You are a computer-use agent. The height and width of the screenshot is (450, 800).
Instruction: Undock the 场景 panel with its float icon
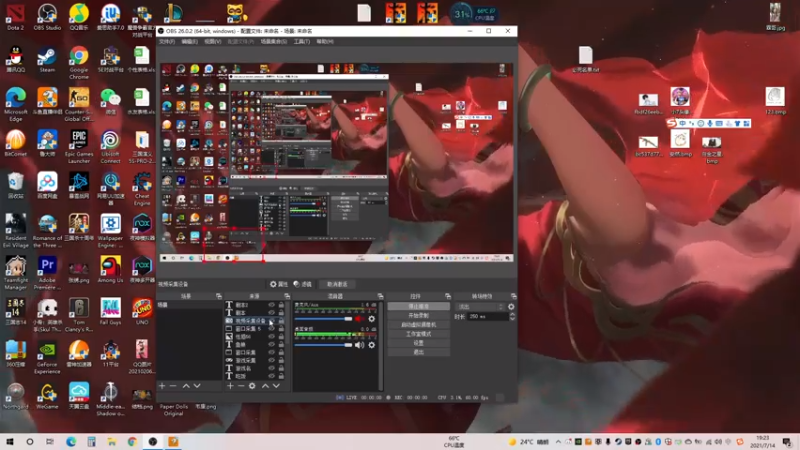pyautogui.click(x=219, y=296)
